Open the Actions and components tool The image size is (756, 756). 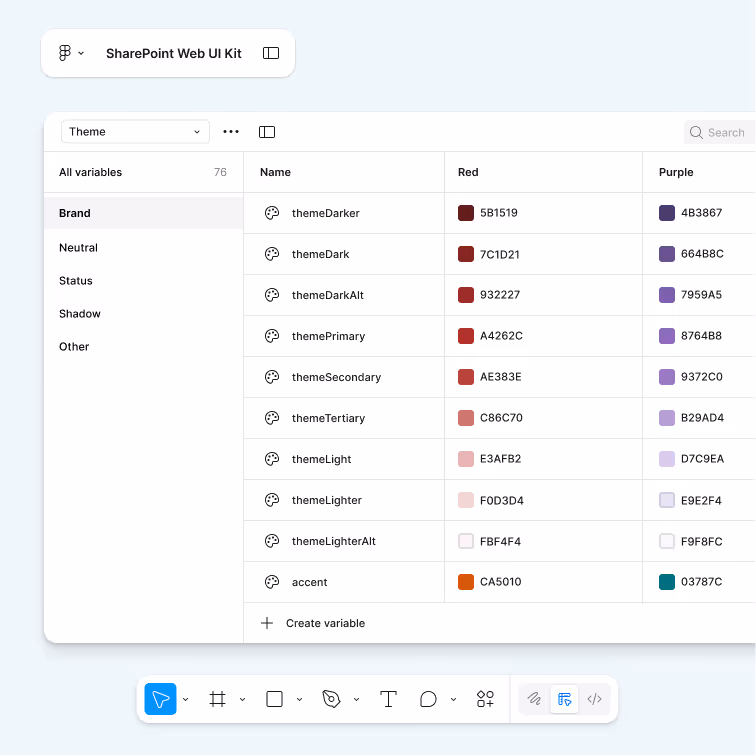point(486,699)
